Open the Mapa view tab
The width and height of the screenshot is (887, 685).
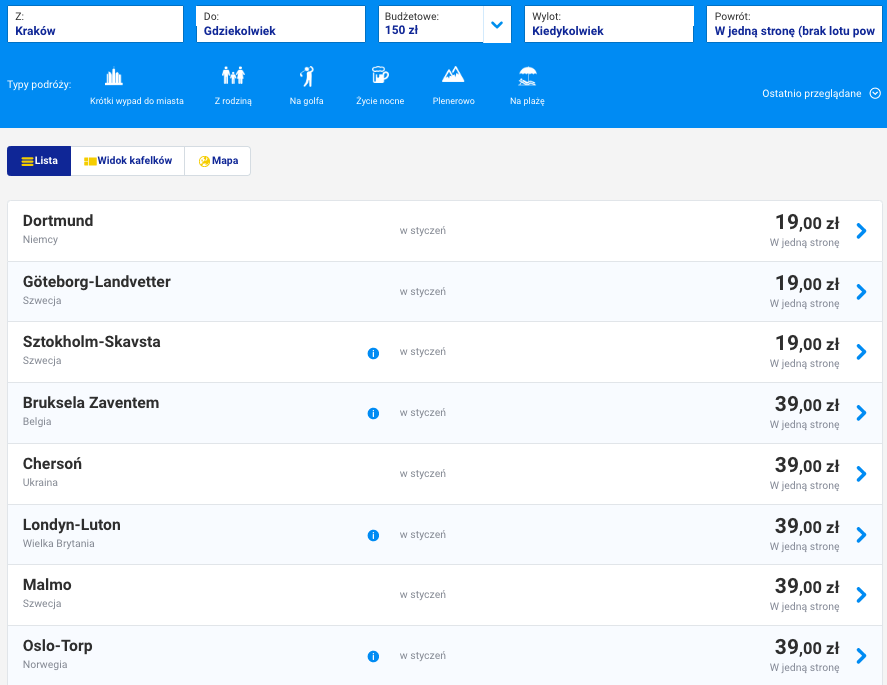pyautogui.click(x=218, y=161)
